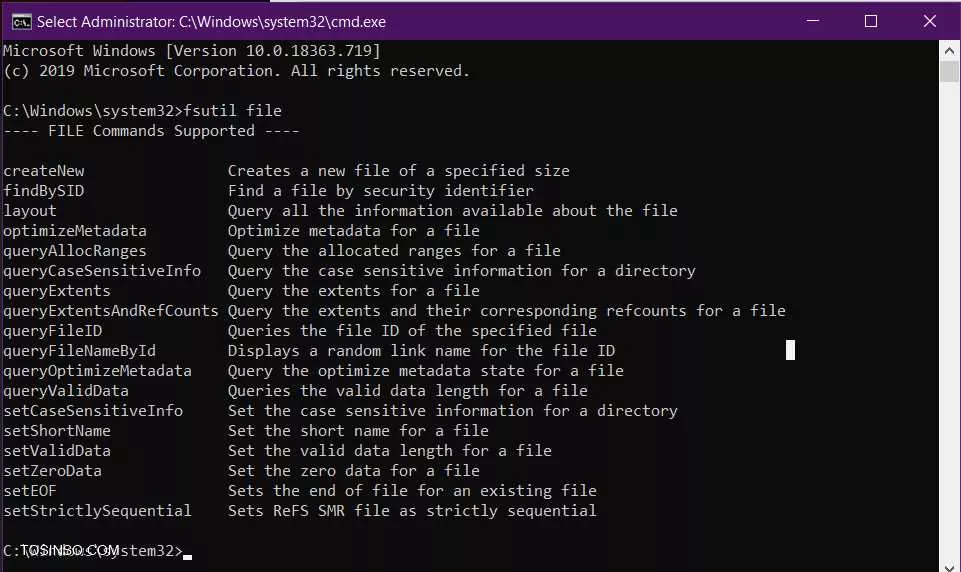This screenshot has width=961, height=572.
Task: Click the white selection block
Action: point(790,350)
